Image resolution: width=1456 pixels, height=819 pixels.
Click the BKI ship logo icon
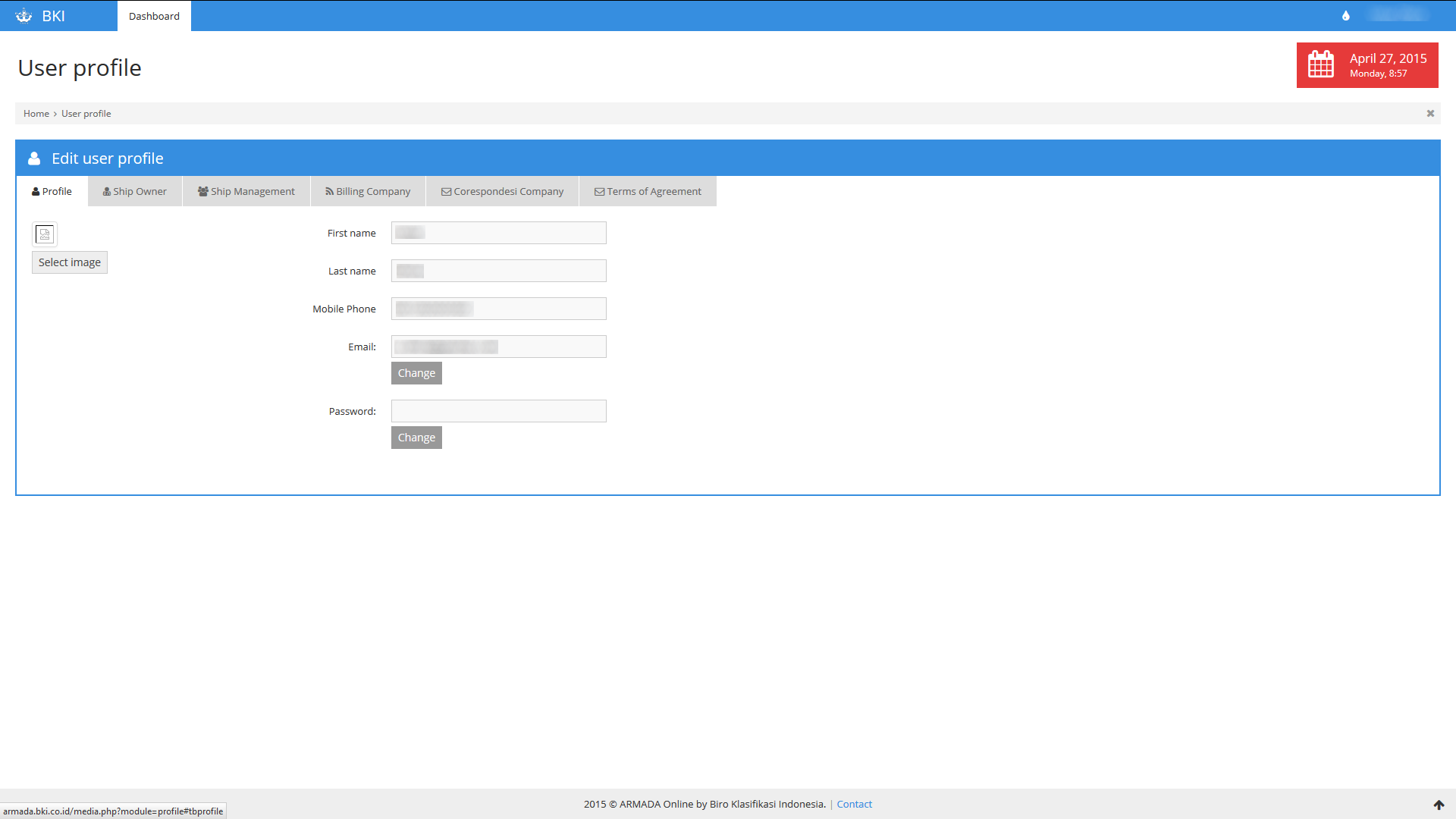point(24,16)
